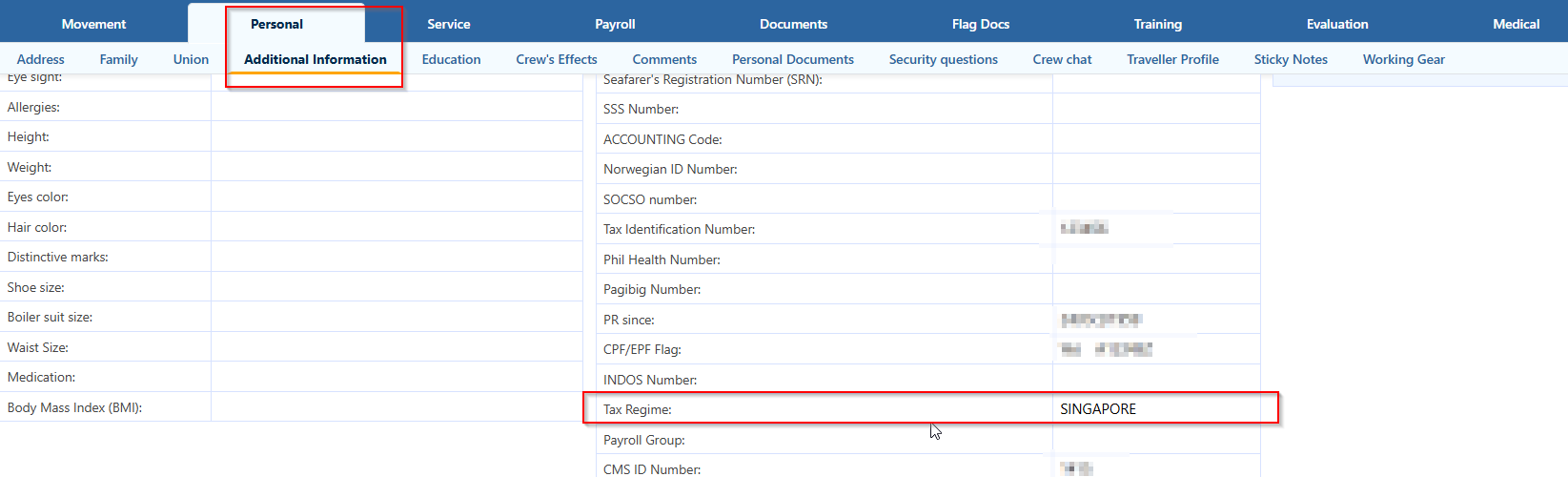The height and width of the screenshot is (477, 1568).
Task: Select the Address sub-tab
Action: click(x=41, y=59)
